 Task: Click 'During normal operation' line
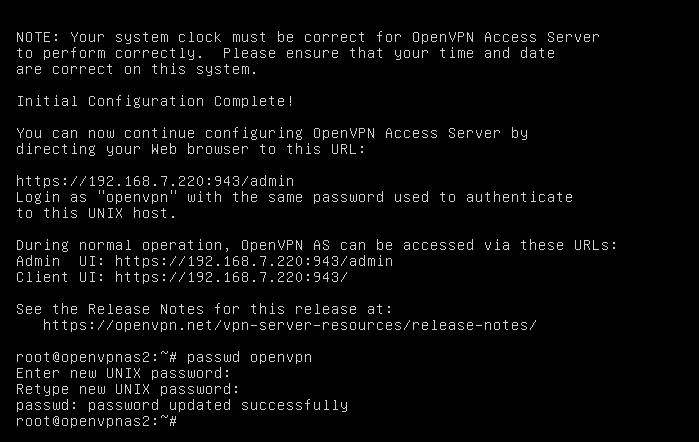coord(317,245)
